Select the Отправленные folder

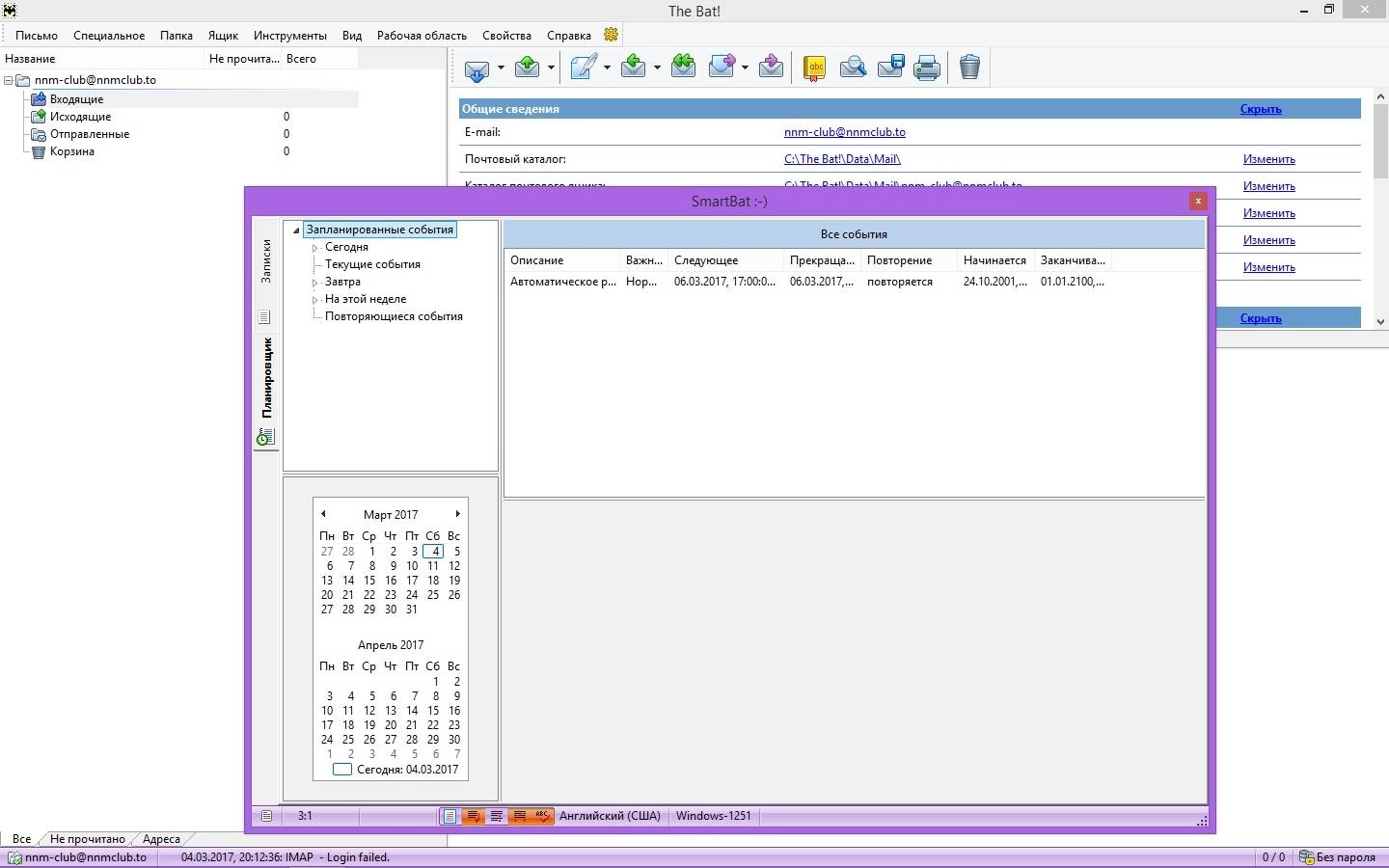90,134
